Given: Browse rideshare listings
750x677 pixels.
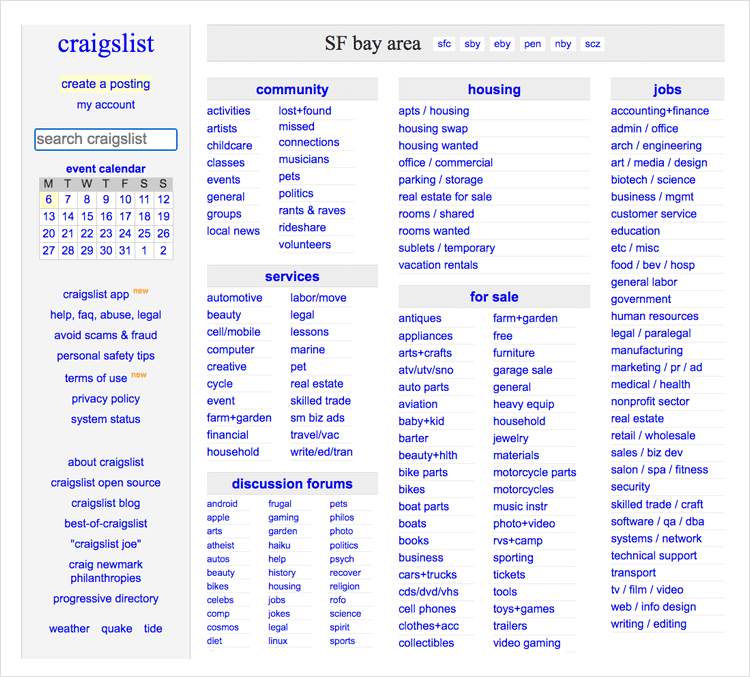Looking at the screenshot, I should pyautogui.click(x=302, y=228).
